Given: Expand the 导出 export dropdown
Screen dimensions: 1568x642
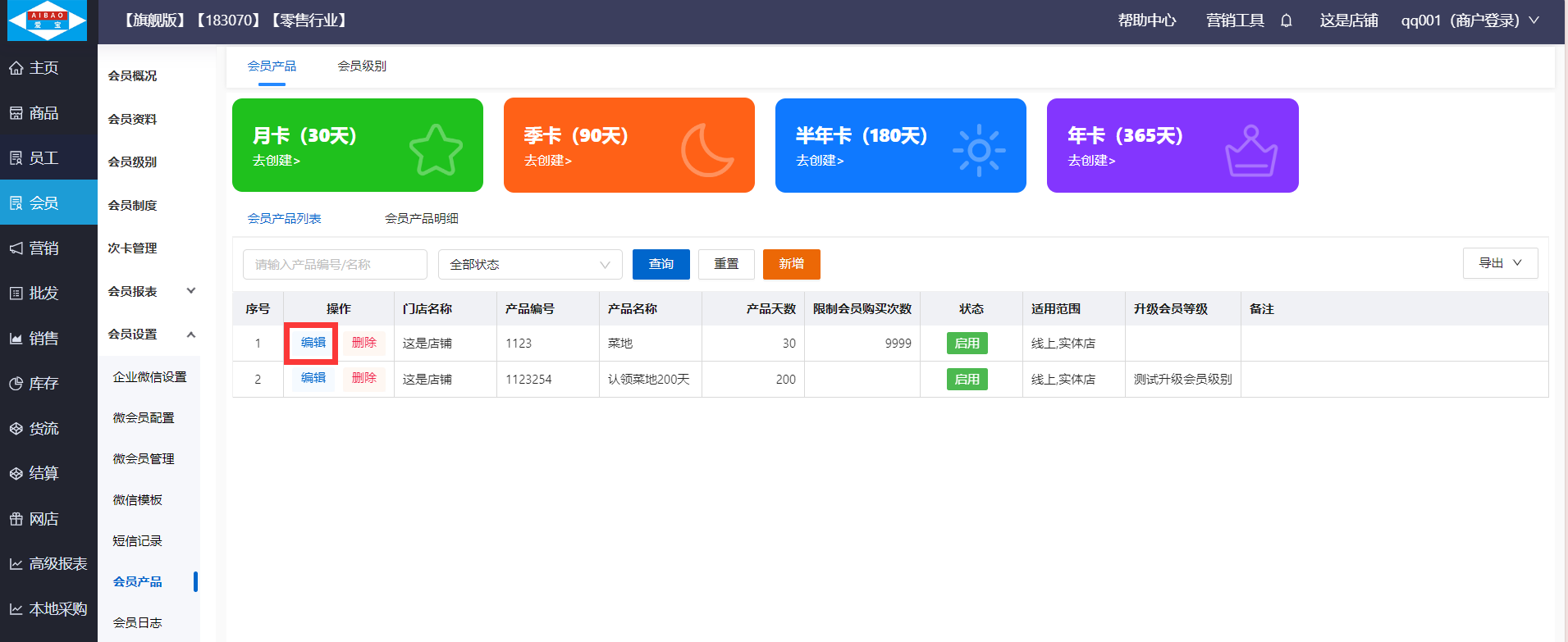Looking at the screenshot, I should click(1500, 263).
